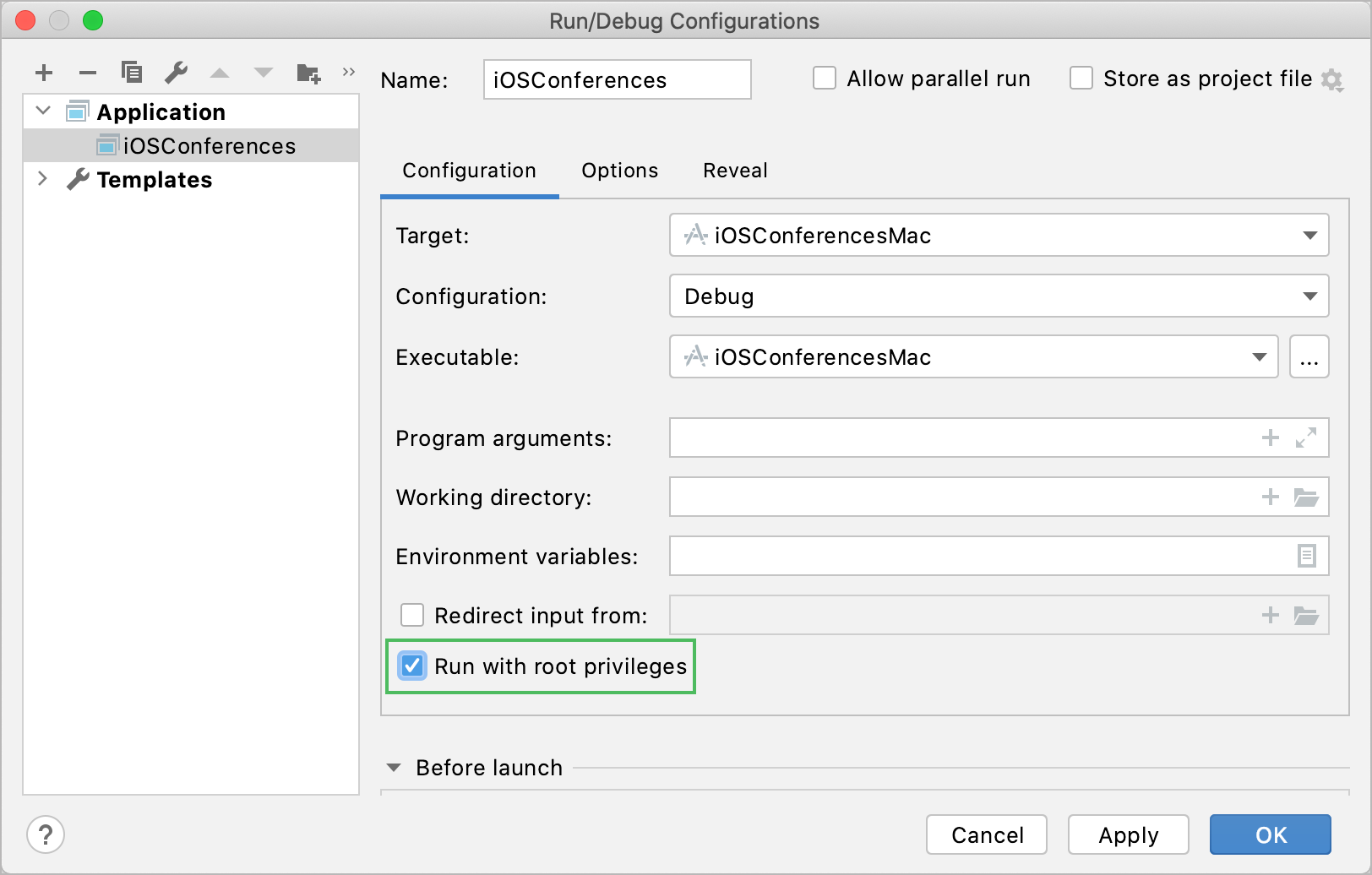1372x875 pixels.
Task: Open the Configuration Debug dropdown
Action: point(999,296)
